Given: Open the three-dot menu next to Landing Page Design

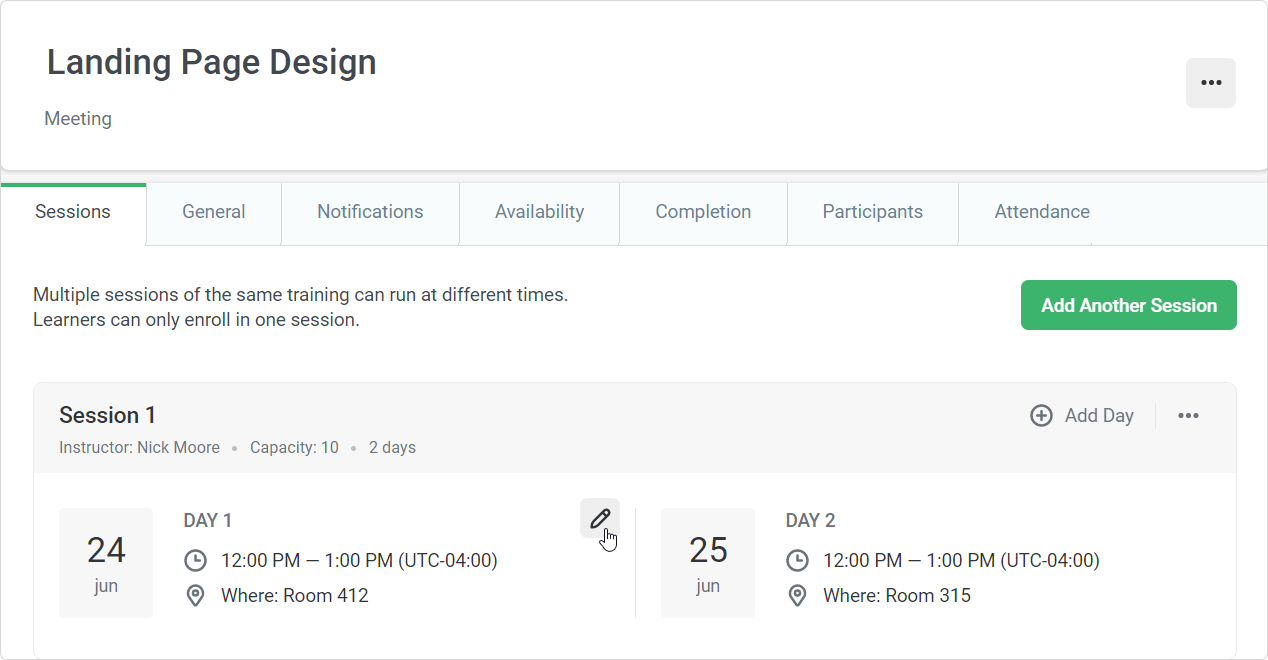Looking at the screenshot, I should click(1211, 83).
